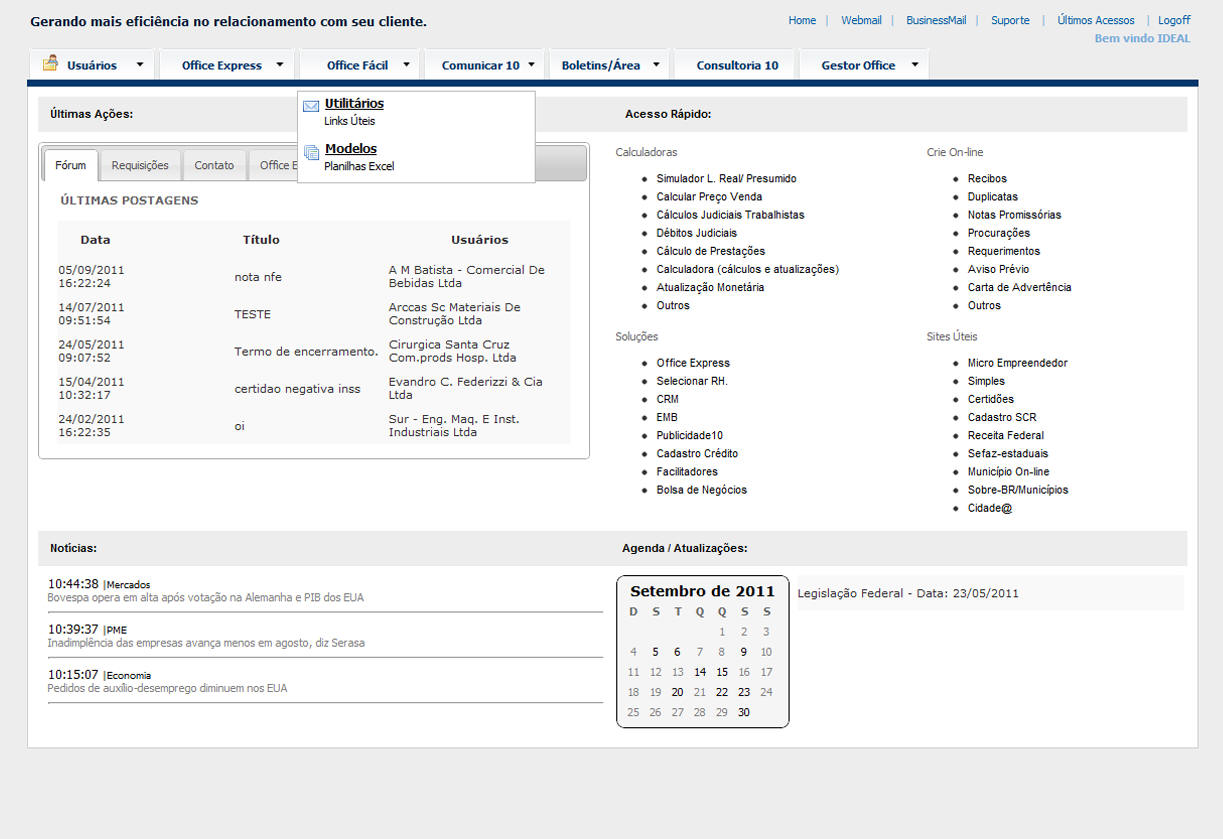The width and height of the screenshot is (1223, 839).
Task: Expand the Usuários menu arrow
Action: pyautogui.click(x=140, y=65)
